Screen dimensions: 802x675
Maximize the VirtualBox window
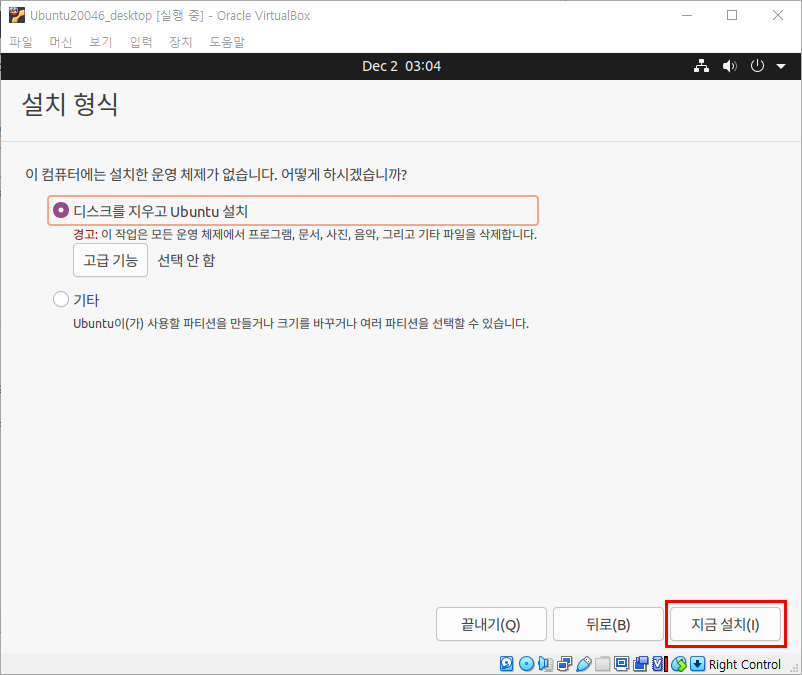coord(732,15)
